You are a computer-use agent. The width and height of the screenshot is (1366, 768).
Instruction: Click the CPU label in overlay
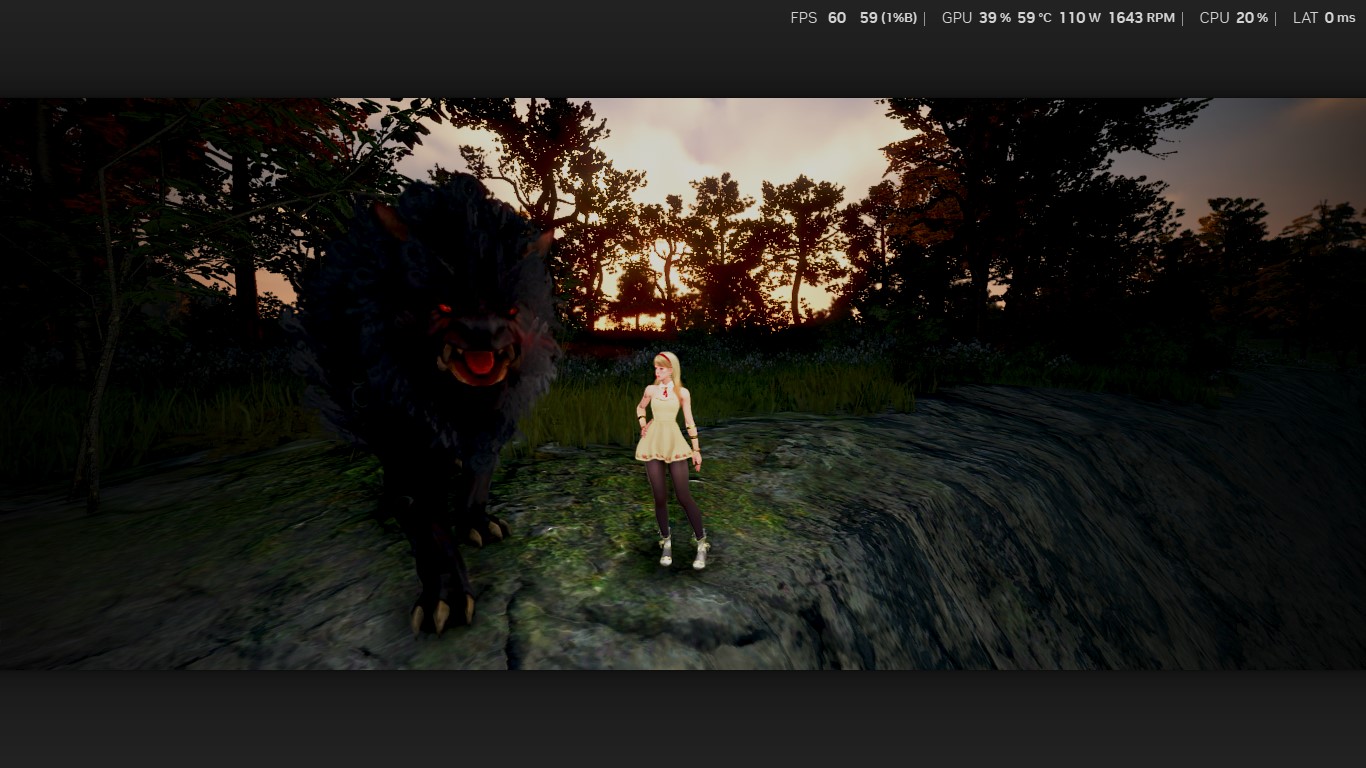coord(1214,18)
